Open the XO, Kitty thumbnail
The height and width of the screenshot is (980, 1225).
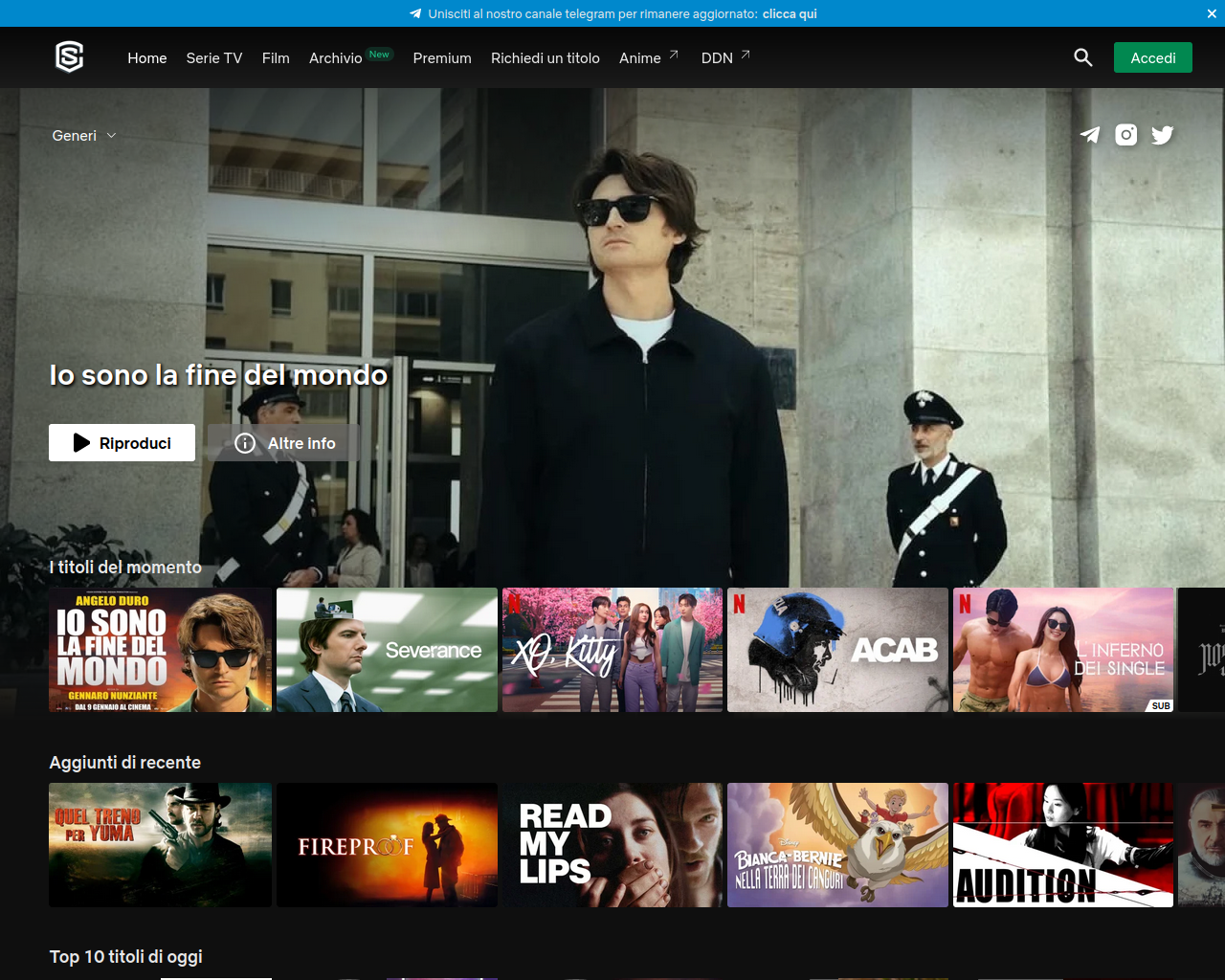point(612,650)
